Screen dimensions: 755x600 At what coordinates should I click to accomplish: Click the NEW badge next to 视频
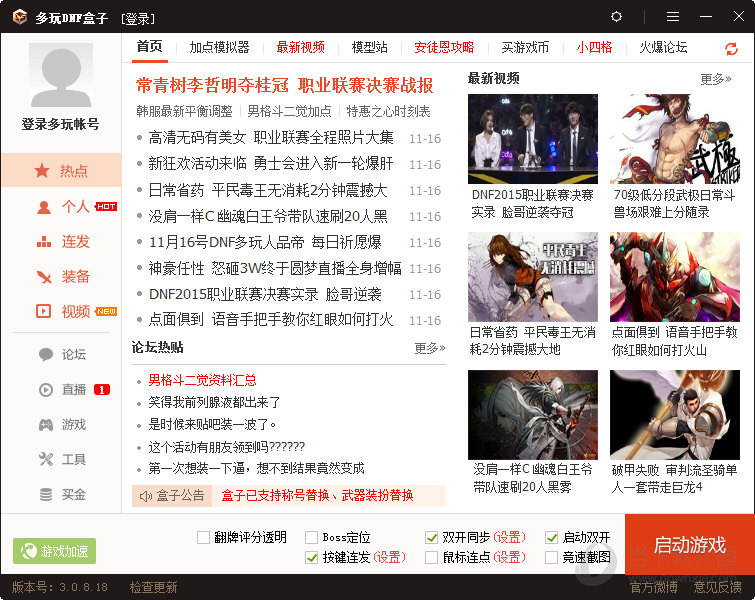(x=106, y=311)
